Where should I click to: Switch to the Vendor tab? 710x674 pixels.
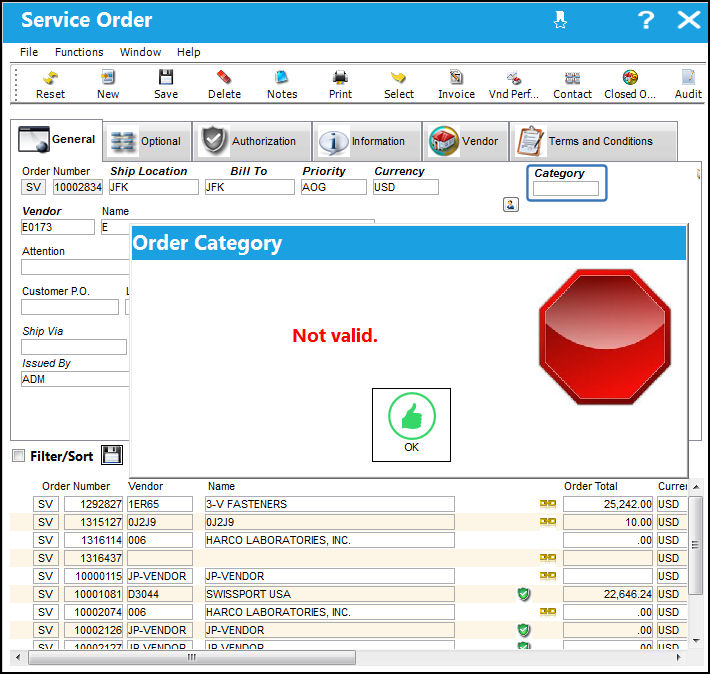point(465,141)
